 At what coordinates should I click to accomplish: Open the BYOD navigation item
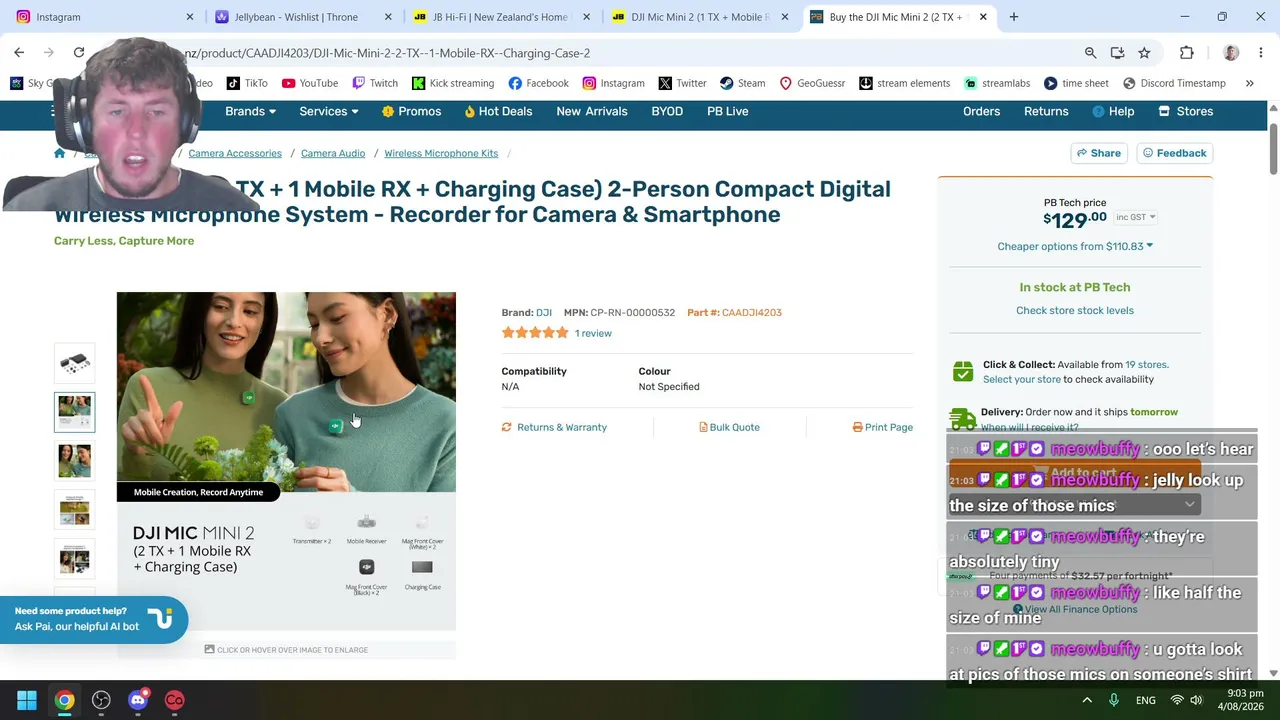667,111
